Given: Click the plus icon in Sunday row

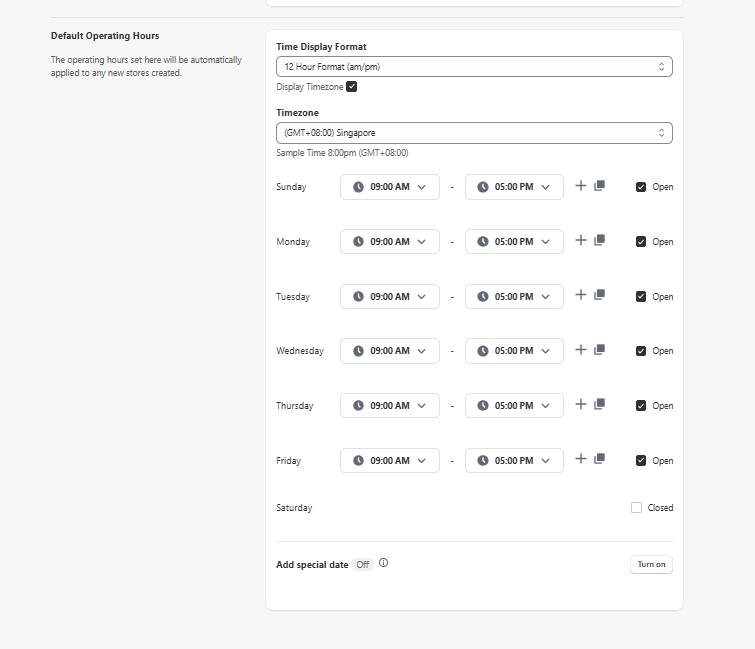Looking at the screenshot, I should 581,186.
